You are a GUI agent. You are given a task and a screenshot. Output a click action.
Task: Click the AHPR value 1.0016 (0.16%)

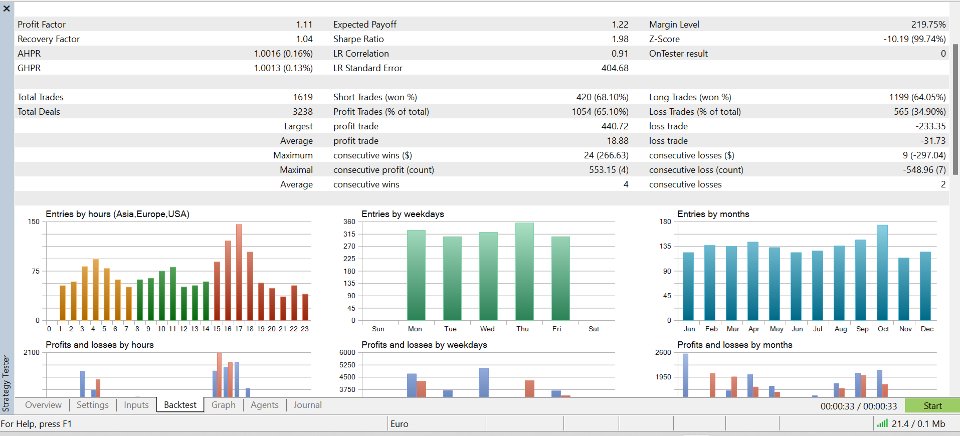[283, 53]
